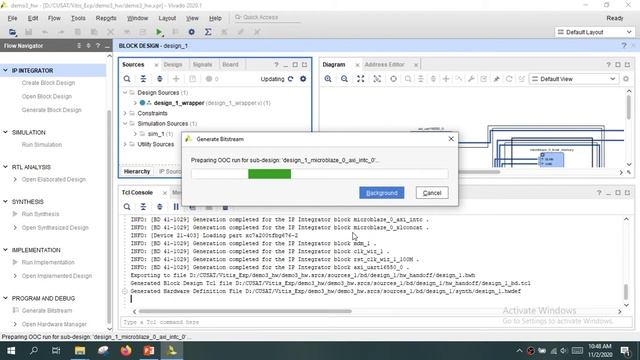Zoom in on the Diagram

click(x=328, y=79)
